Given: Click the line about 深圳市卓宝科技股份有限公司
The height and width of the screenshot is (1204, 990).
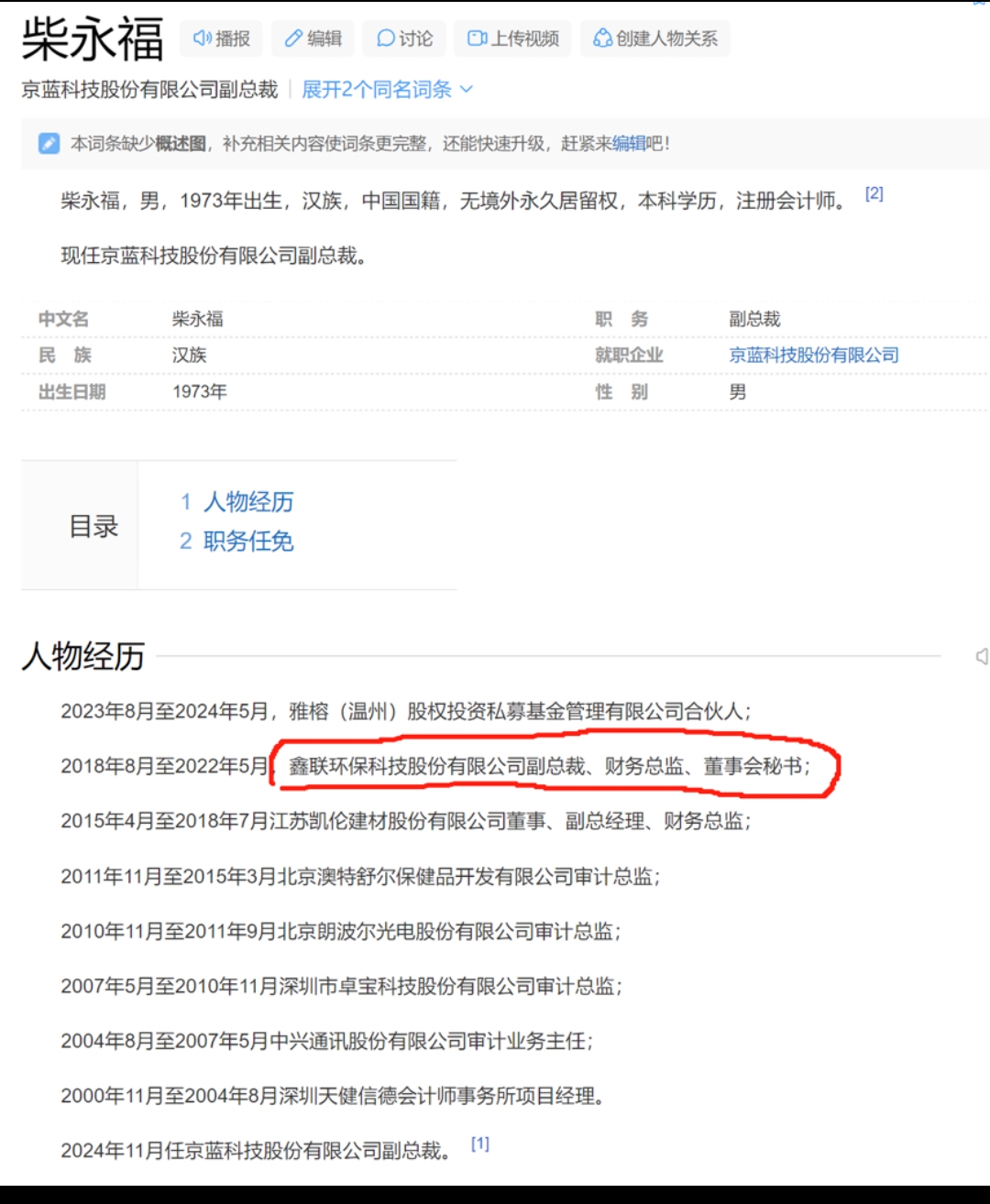Looking at the screenshot, I should [x=341, y=986].
